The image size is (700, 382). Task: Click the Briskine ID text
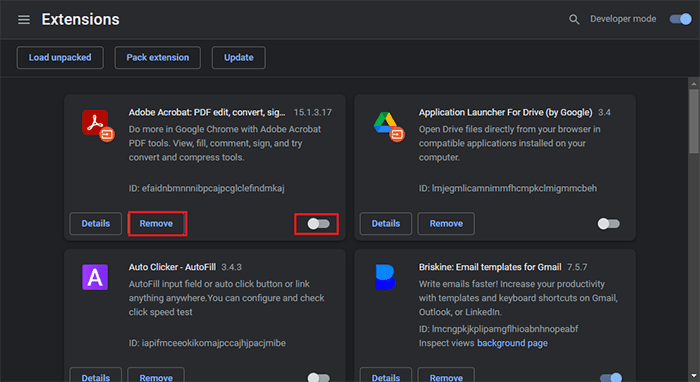[x=498, y=329]
